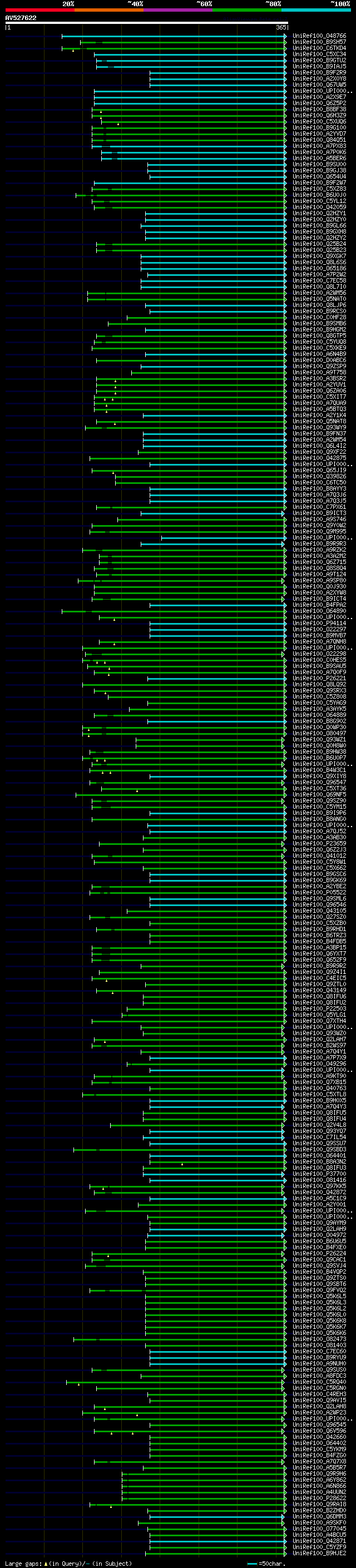Click the UniRef100_A3BSR2 label
The image size is (356, 1568).
[319, 379]
